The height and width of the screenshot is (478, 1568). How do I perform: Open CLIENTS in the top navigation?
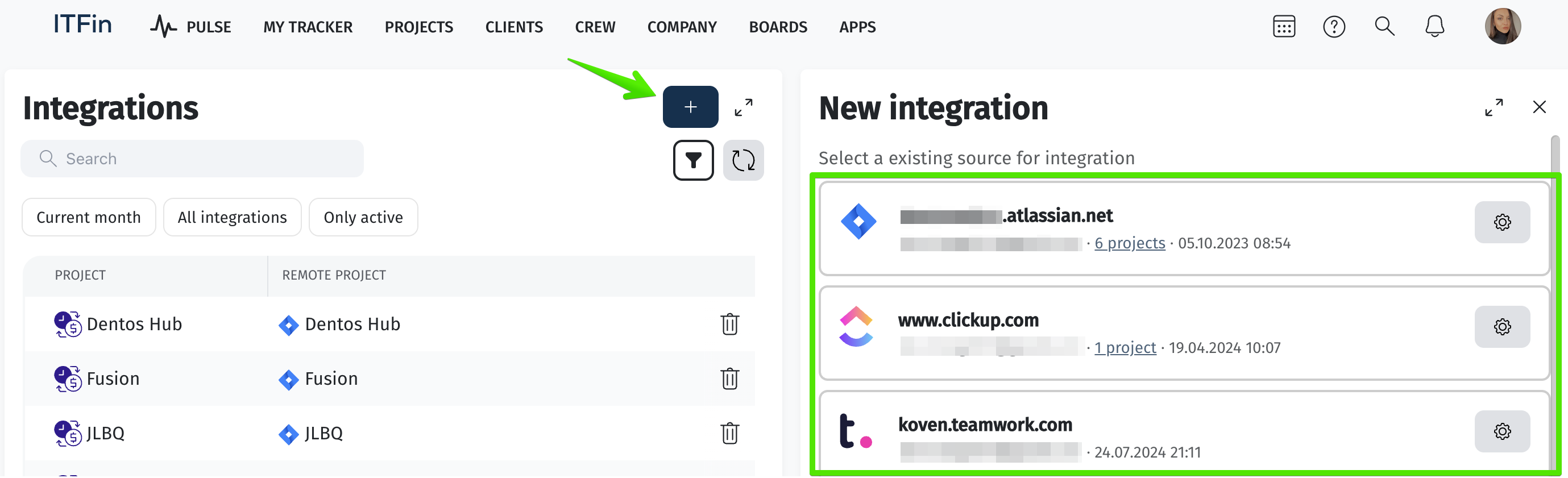pyautogui.click(x=514, y=27)
